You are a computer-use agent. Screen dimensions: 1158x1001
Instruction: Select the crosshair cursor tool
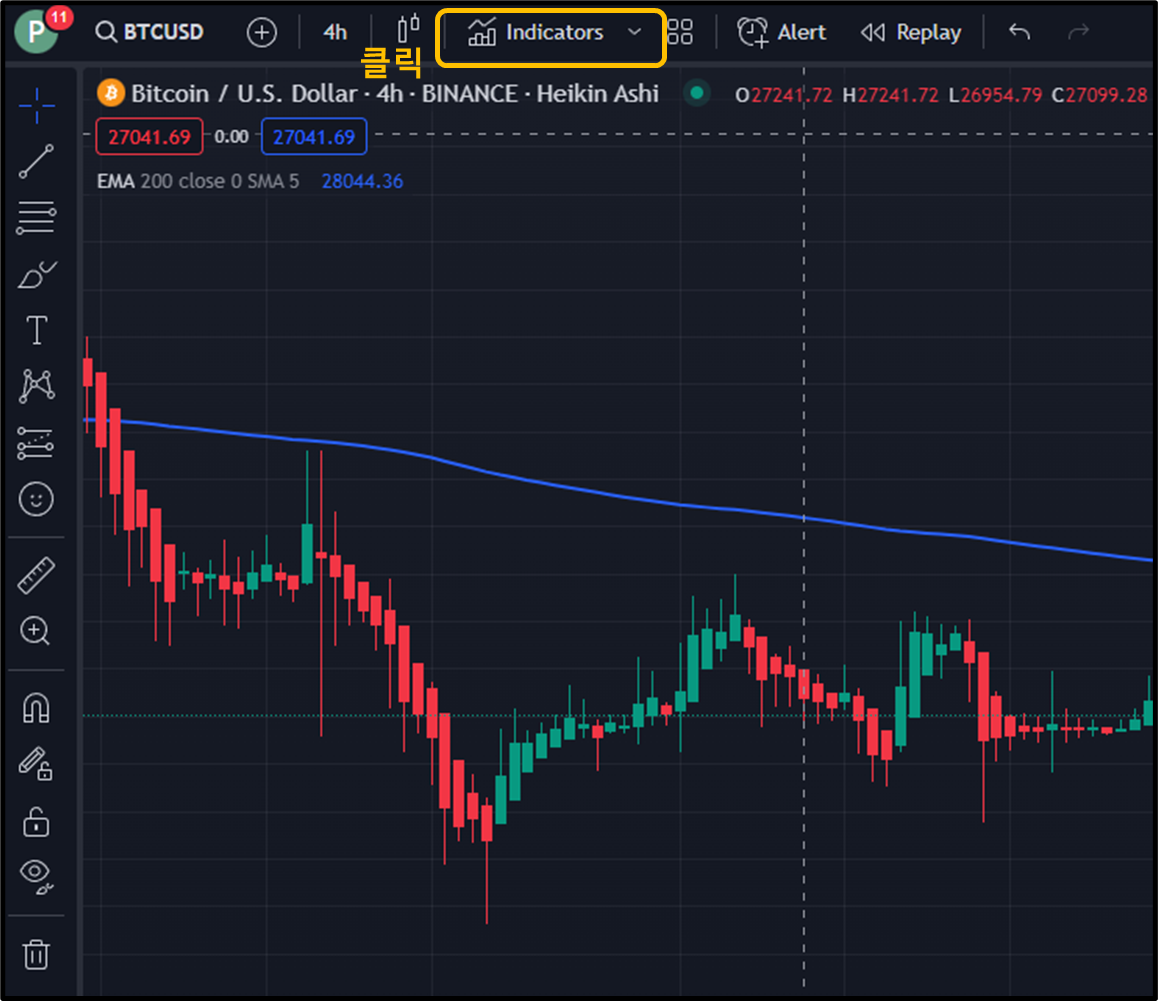[36, 106]
